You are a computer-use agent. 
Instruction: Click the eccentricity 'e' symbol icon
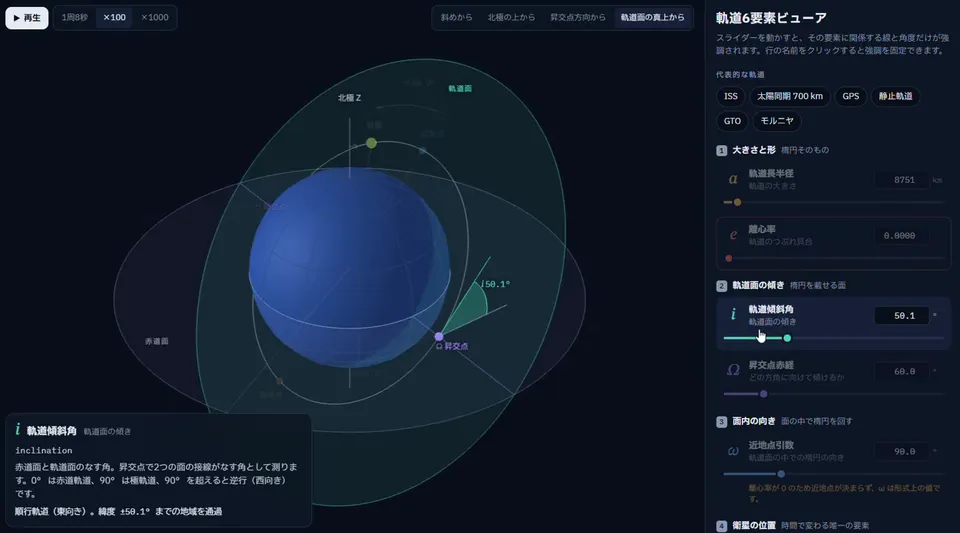[733, 235]
